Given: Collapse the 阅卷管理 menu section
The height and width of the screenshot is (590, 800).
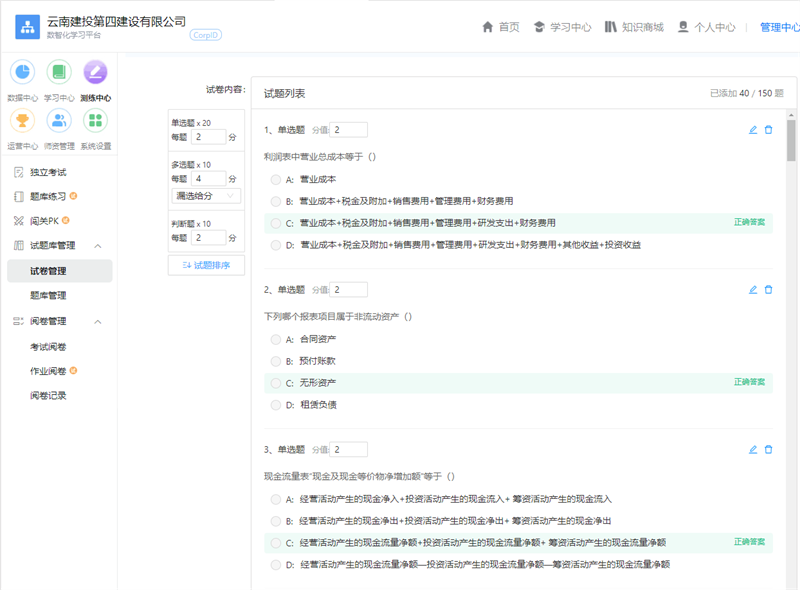Looking at the screenshot, I should (x=98, y=322).
